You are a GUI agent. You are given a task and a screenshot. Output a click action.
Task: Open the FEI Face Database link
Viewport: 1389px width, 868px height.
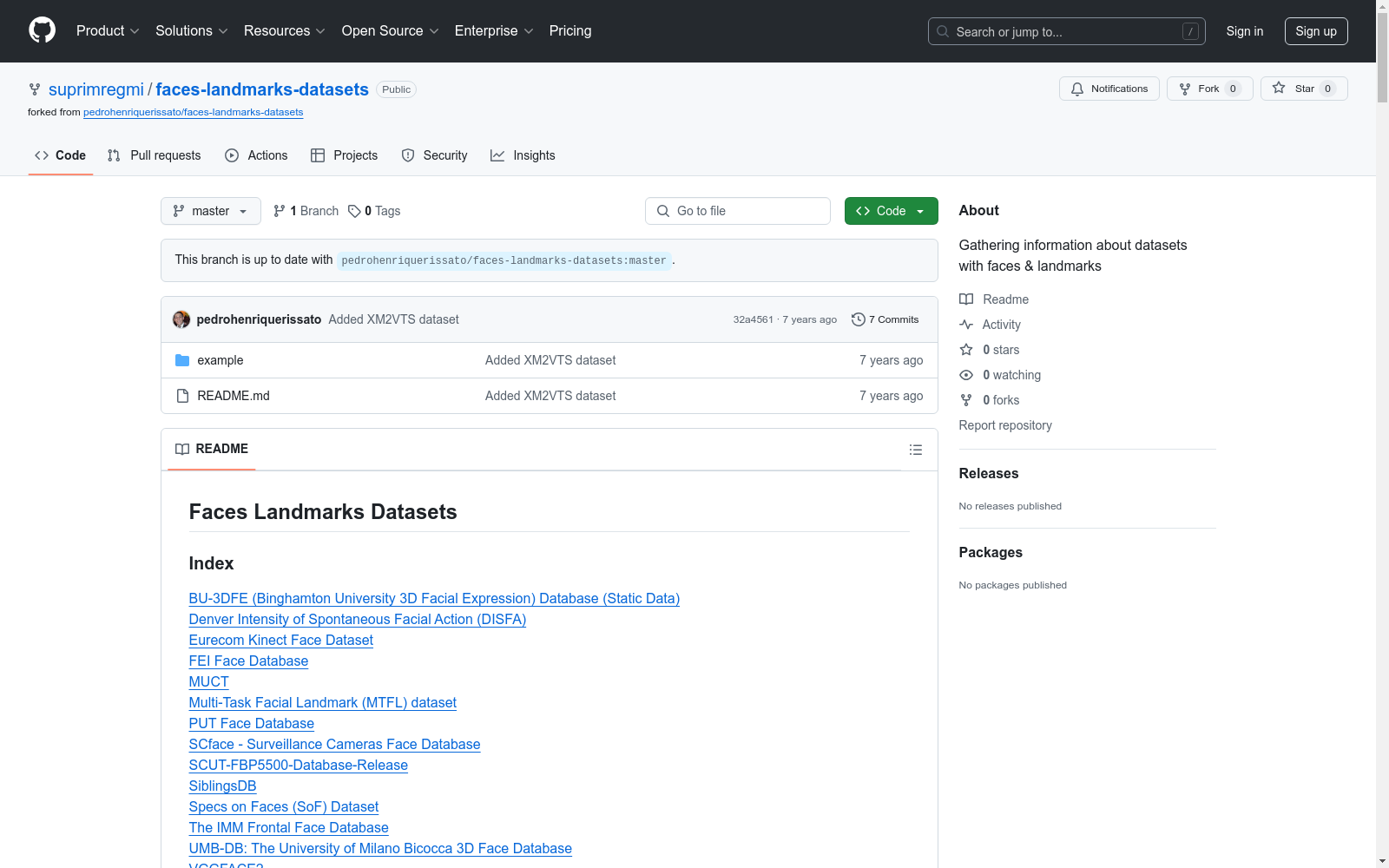[248, 661]
